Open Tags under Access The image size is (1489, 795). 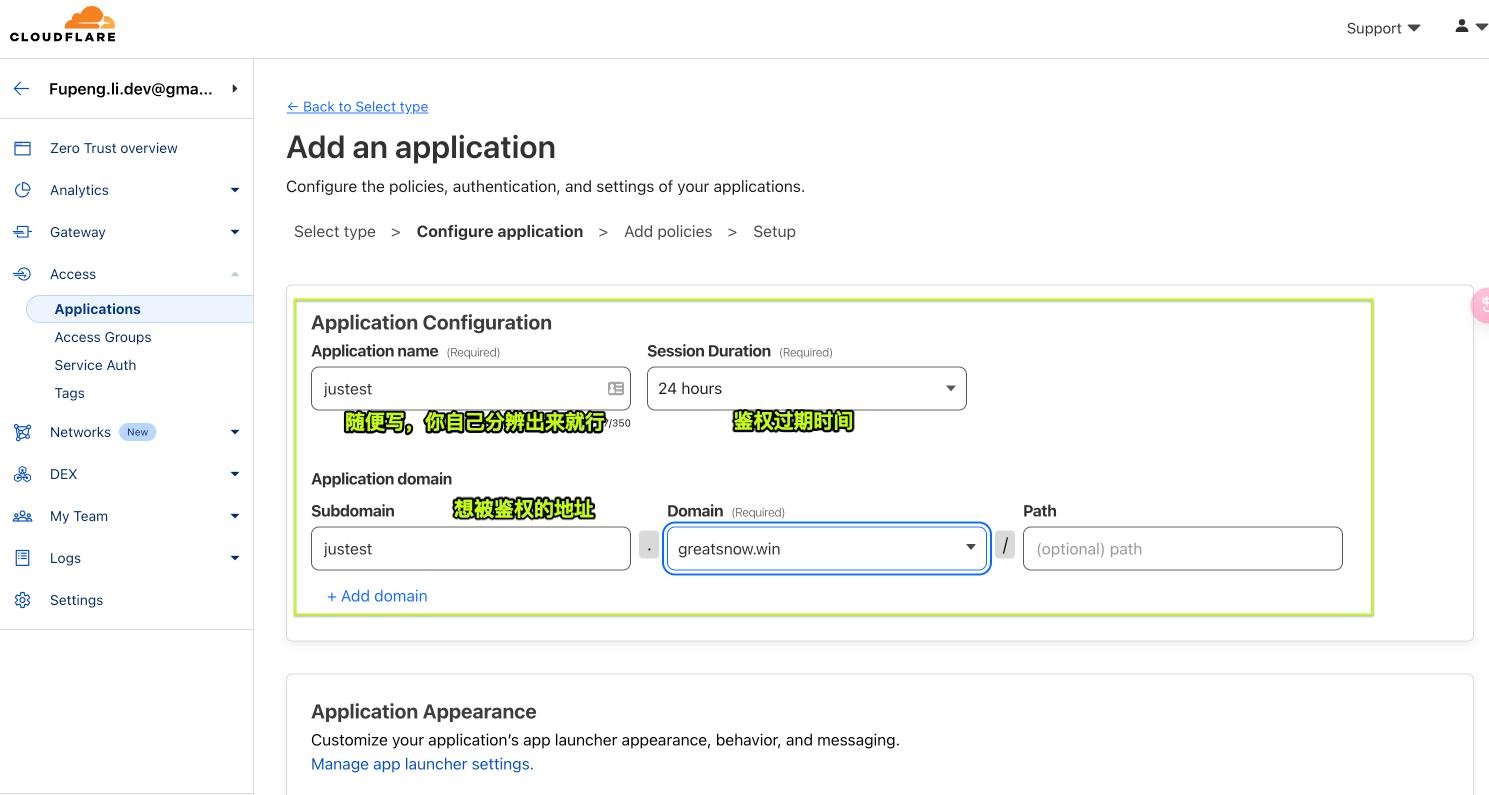pos(69,393)
